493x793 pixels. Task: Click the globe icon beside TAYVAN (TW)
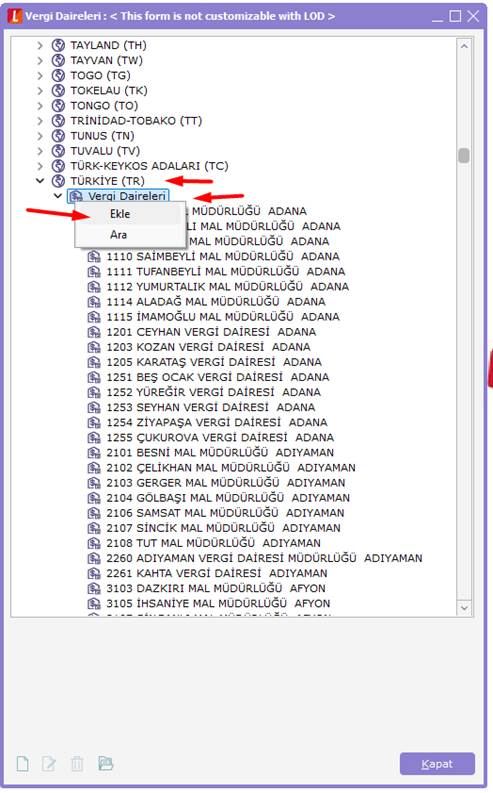[x=59, y=61]
